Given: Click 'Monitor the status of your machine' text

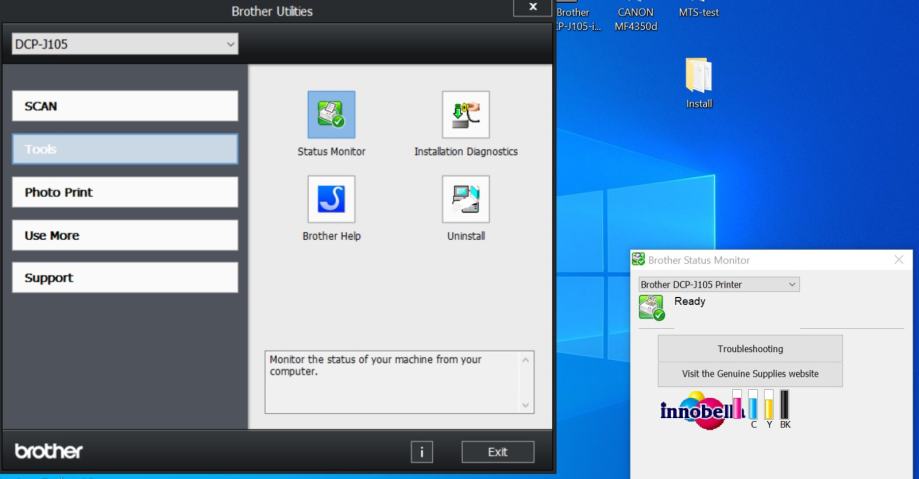Looking at the screenshot, I should tap(375, 365).
